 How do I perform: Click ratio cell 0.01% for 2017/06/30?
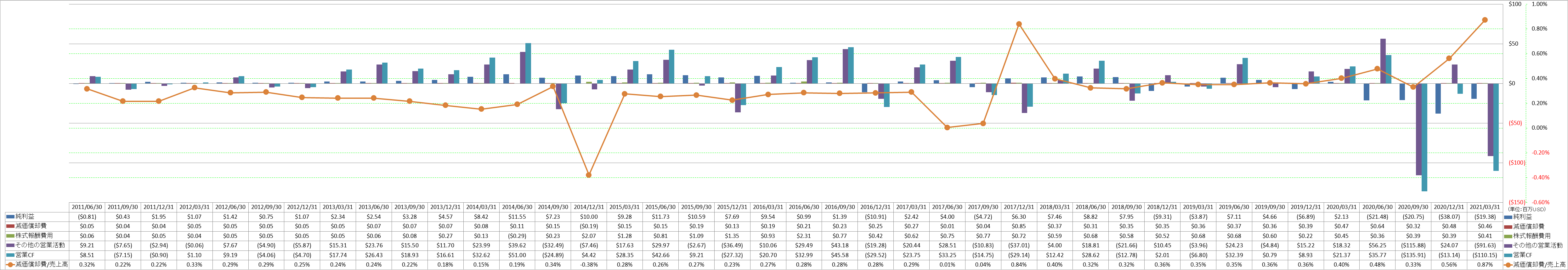(x=947, y=265)
